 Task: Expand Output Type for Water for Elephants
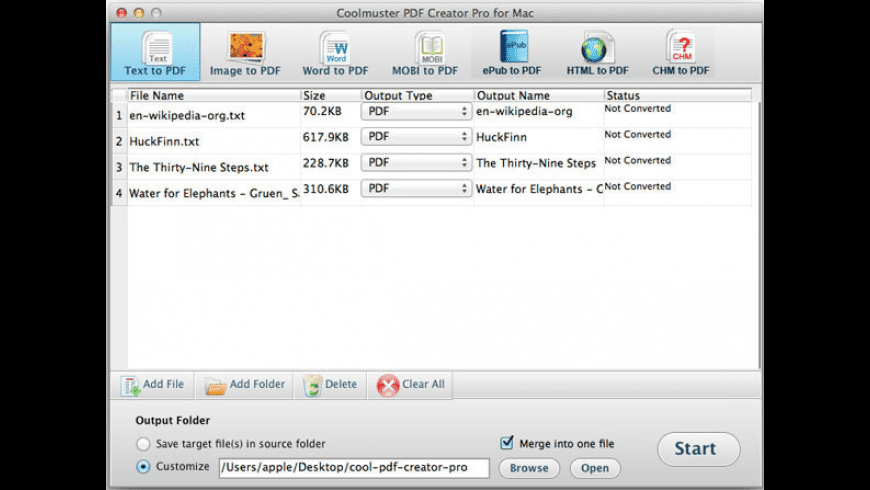click(416, 189)
